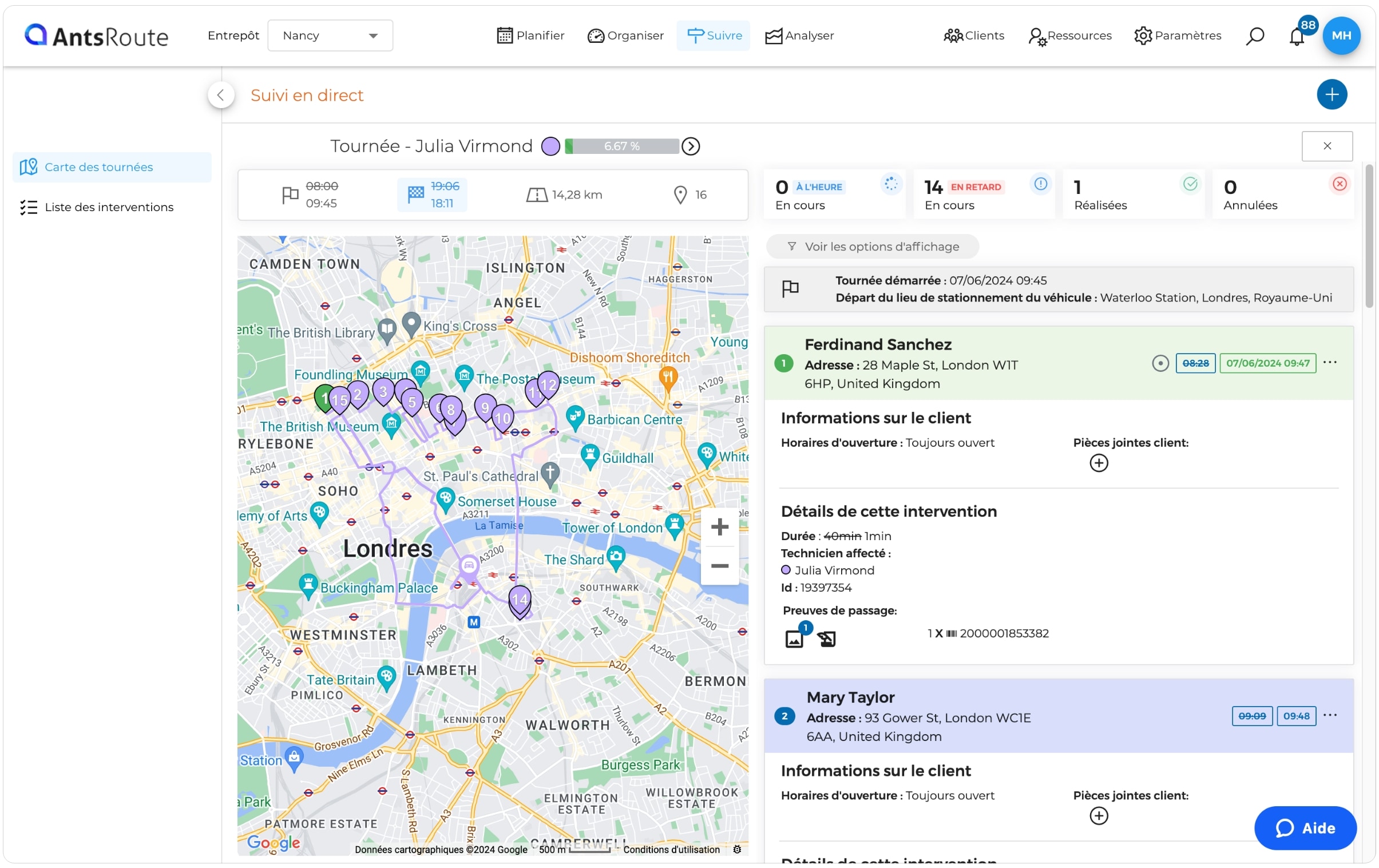Click the 08:28 planned time badge

point(1195,363)
